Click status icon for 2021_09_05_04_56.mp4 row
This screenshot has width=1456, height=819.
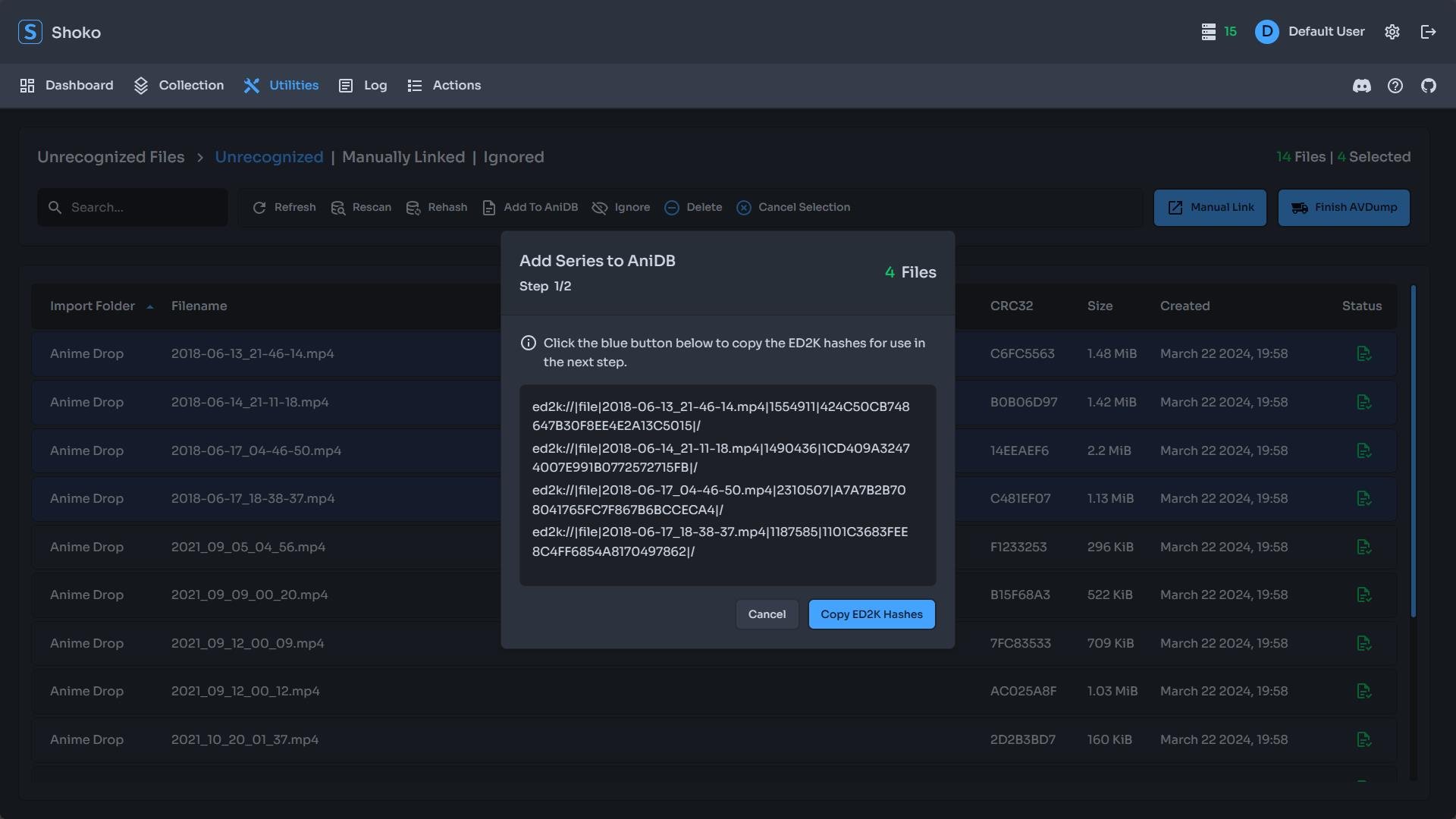coord(1363,547)
